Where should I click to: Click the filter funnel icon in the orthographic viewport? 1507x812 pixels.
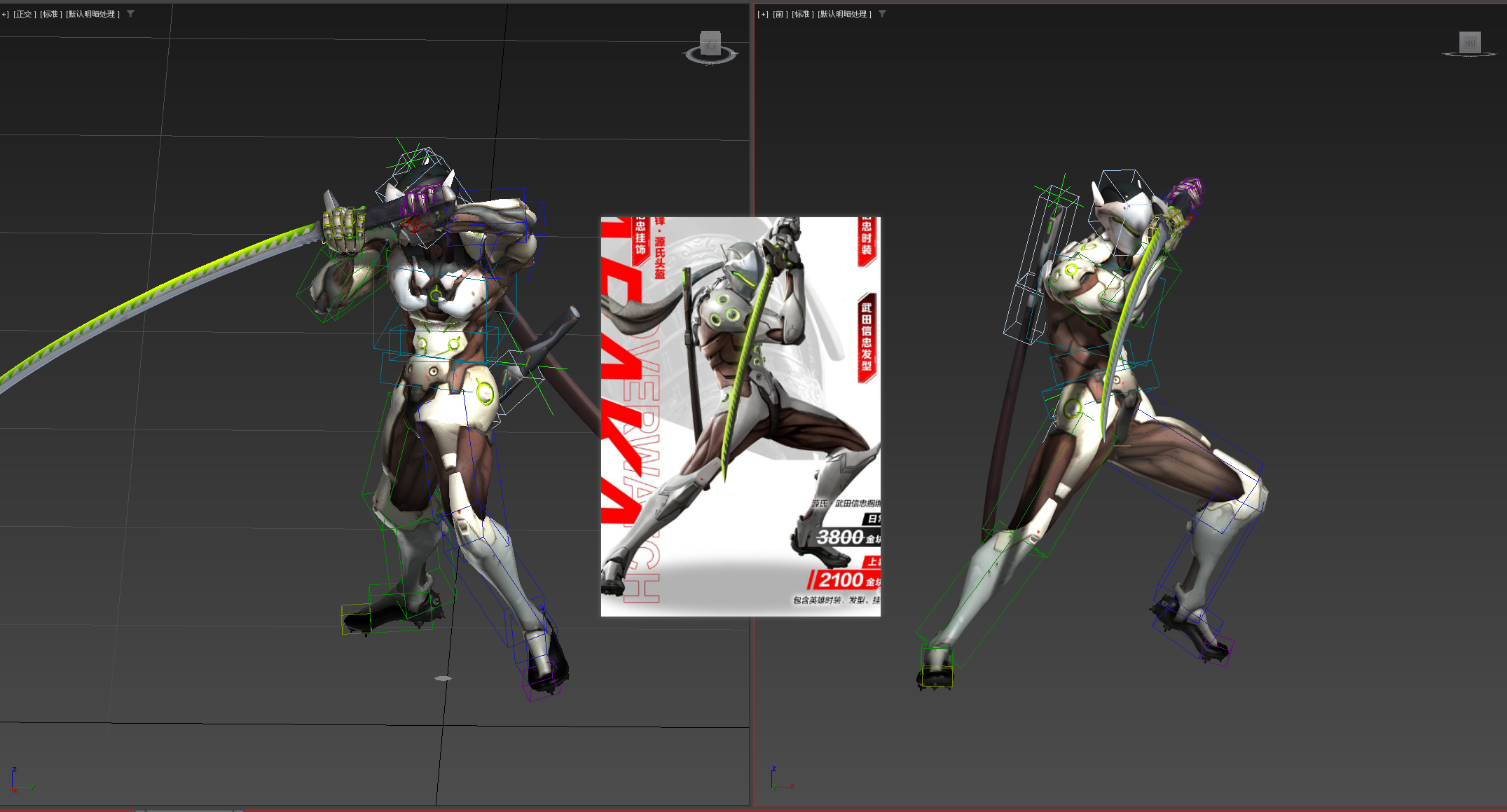click(x=130, y=13)
